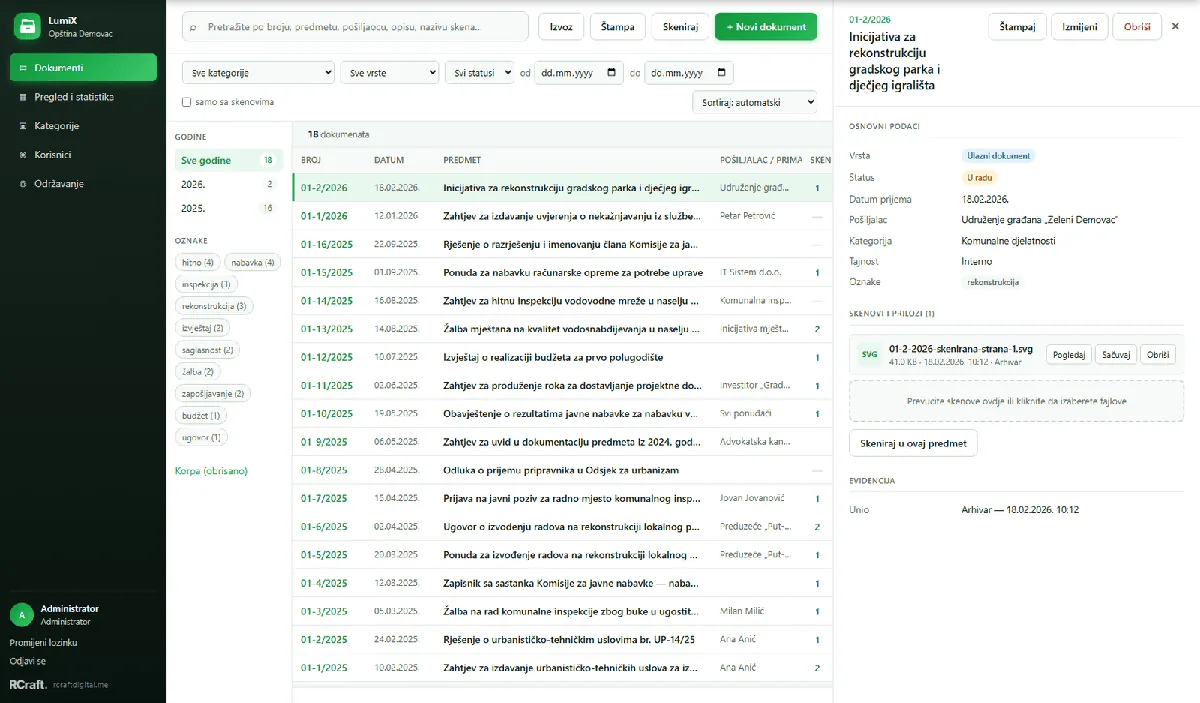Click the + Novi dokument button
The width and height of the screenshot is (1200, 703).
click(766, 27)
